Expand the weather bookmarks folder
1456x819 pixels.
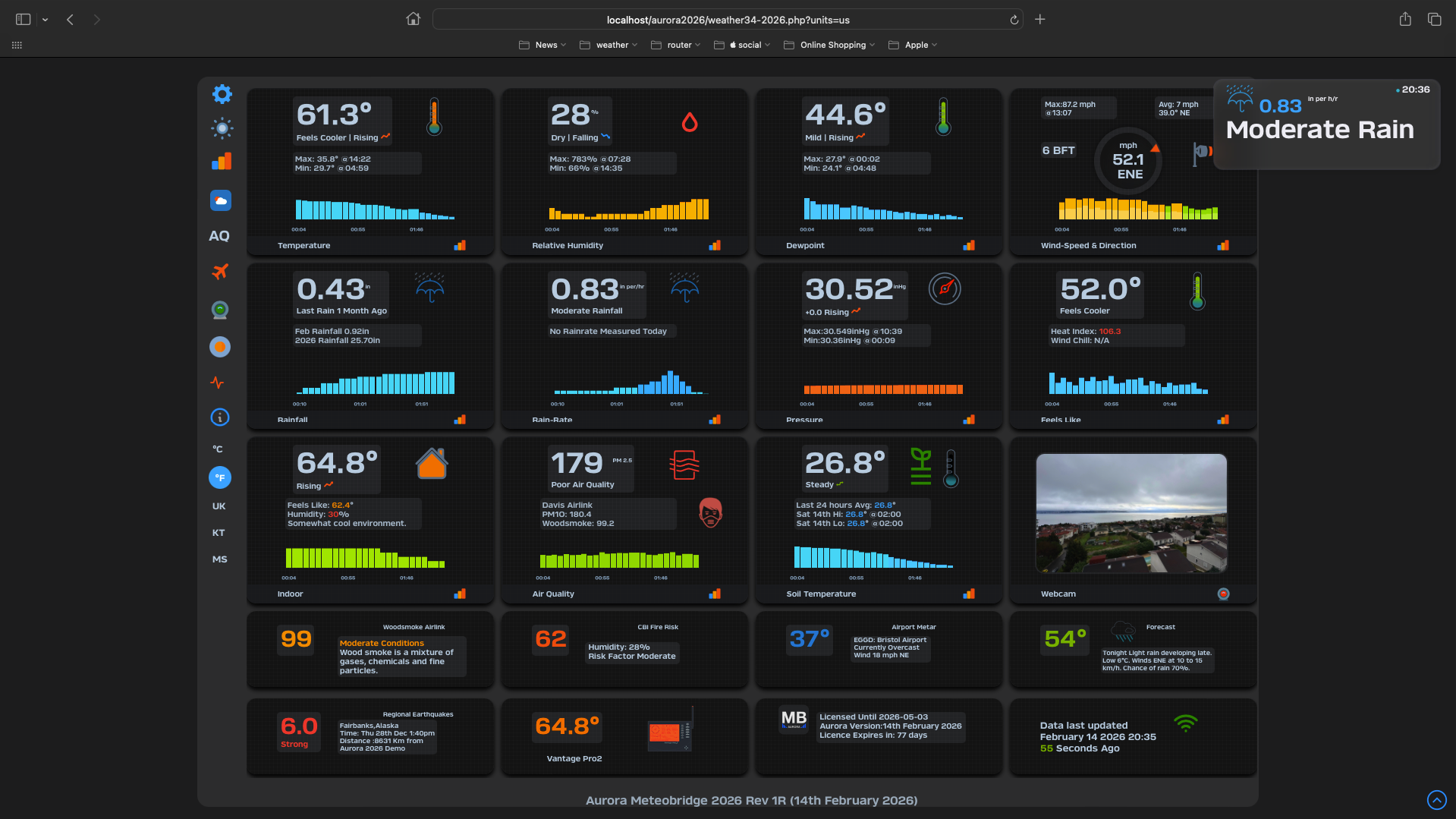609,45
